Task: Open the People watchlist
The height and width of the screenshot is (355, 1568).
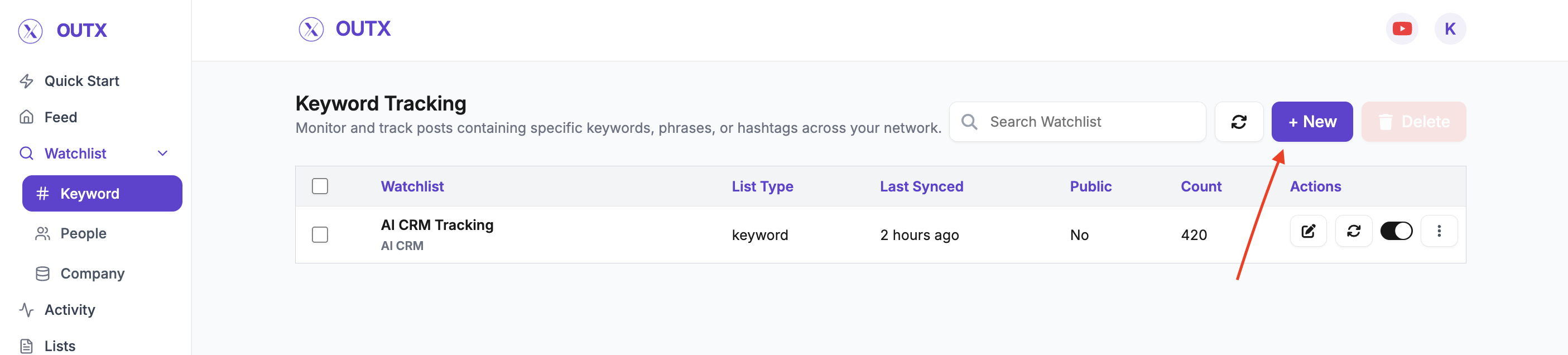Action: tap(83, 233)
